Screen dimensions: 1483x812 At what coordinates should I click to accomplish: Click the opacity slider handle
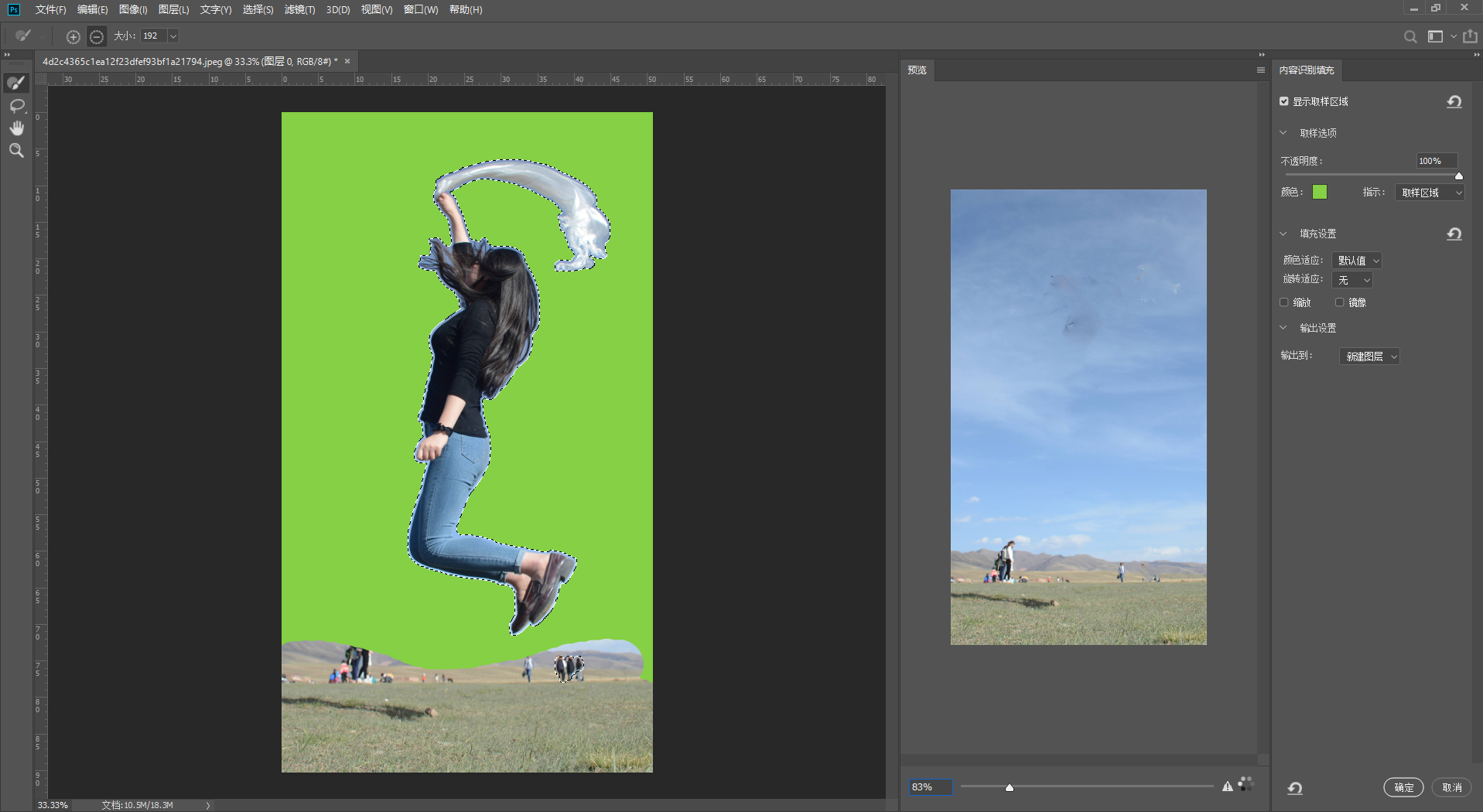1459,176
